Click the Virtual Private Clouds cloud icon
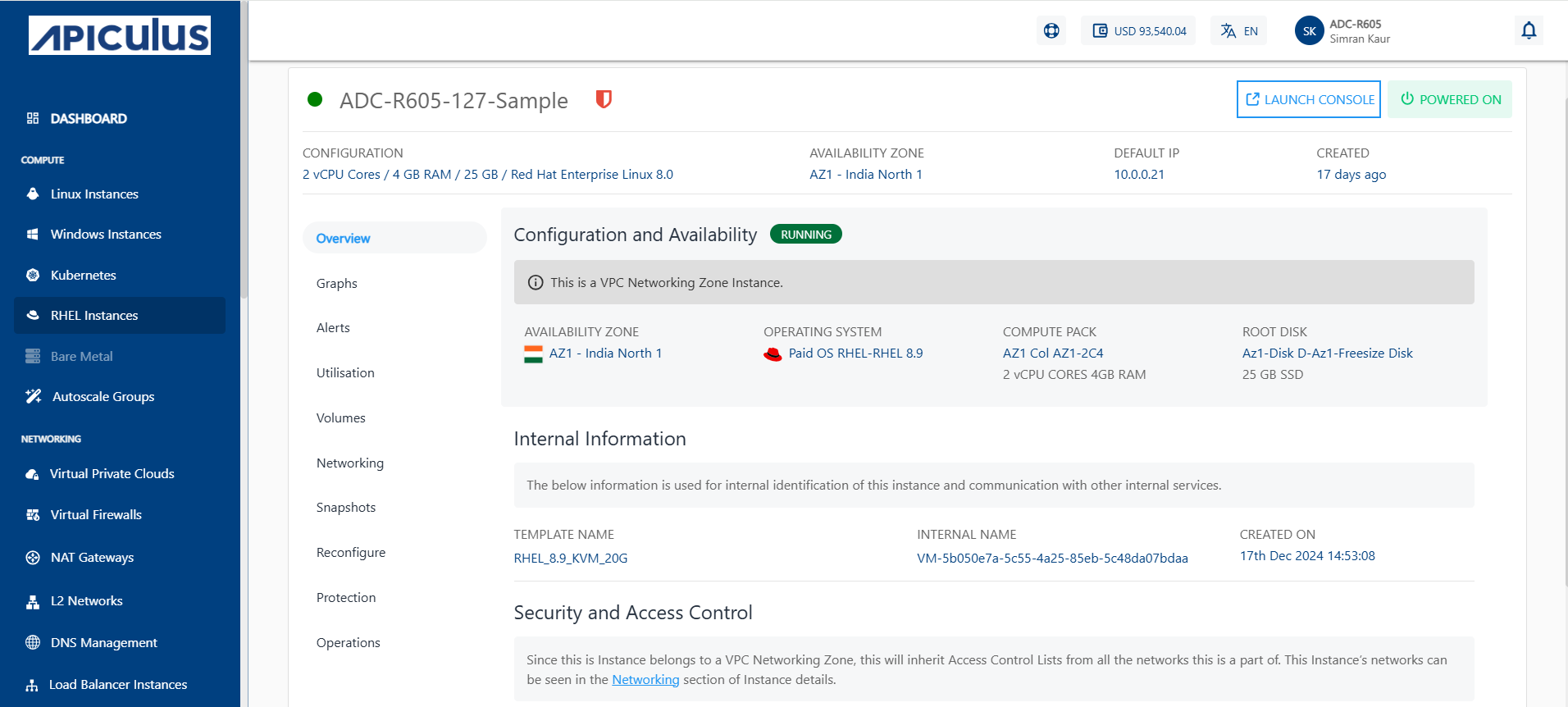 tap(33, 474)
